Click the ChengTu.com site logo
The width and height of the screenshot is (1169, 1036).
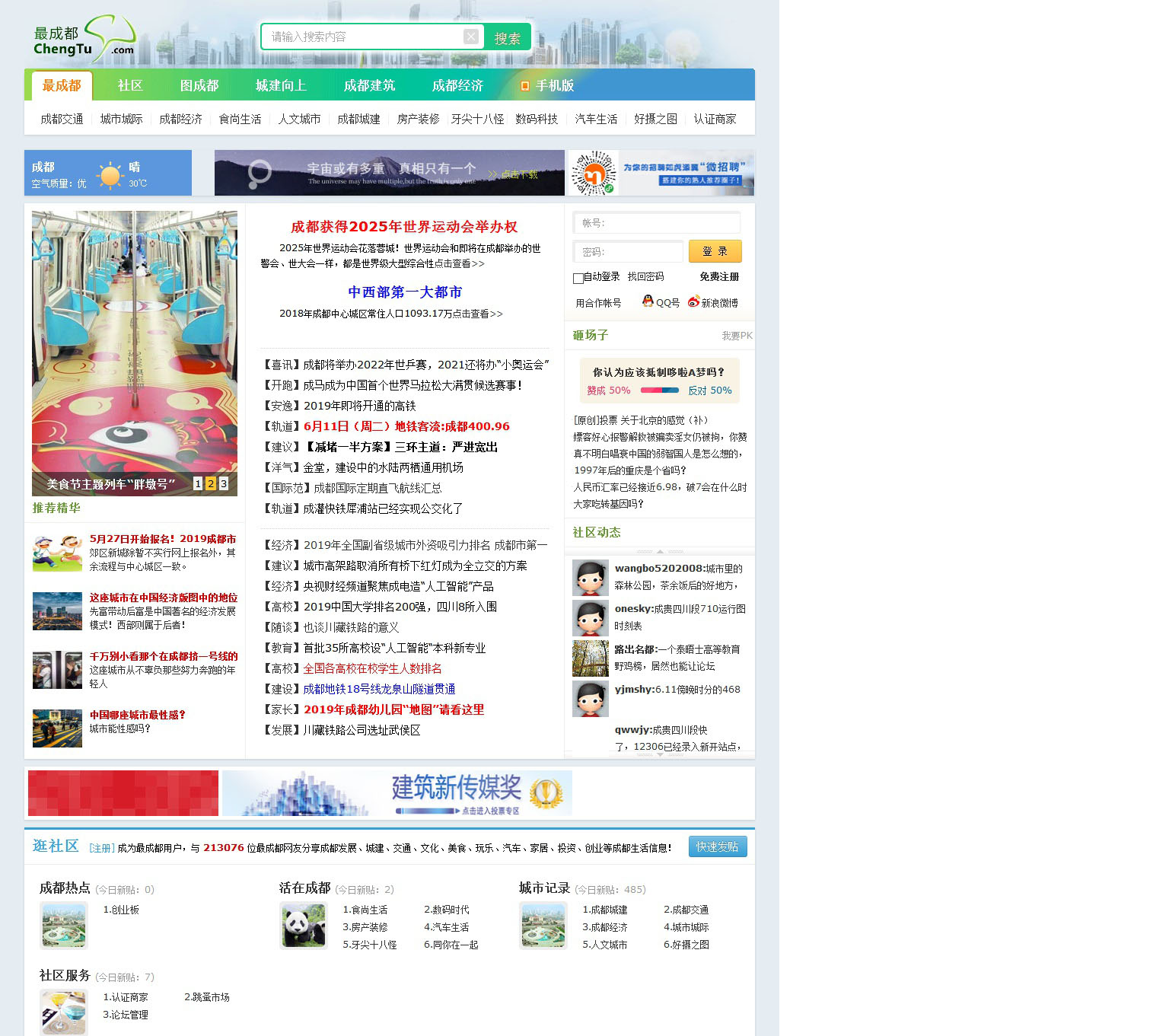tap(84, 38)
